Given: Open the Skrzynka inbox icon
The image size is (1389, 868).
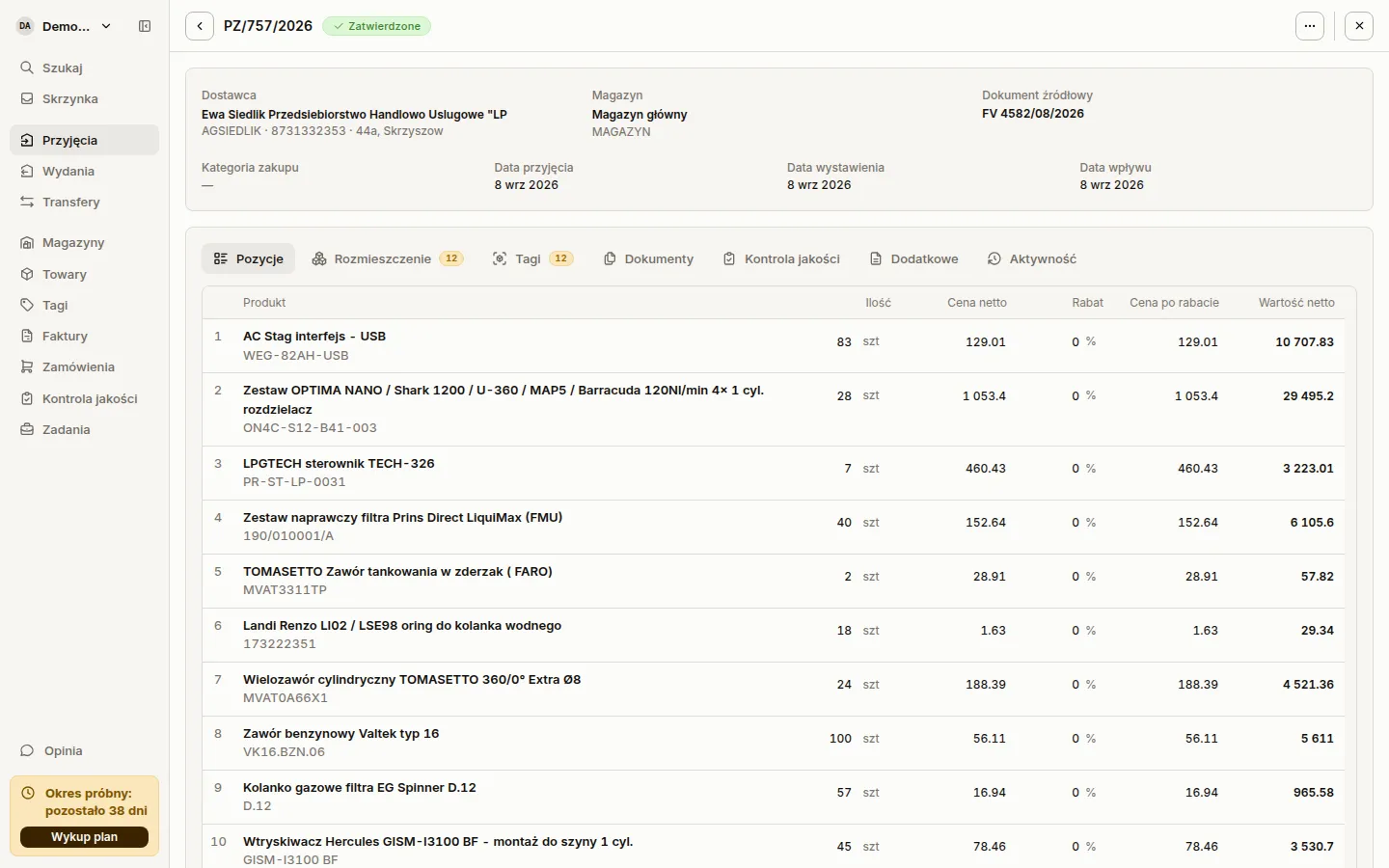Looking at the screenshot, I should click(x=27, y=98).
